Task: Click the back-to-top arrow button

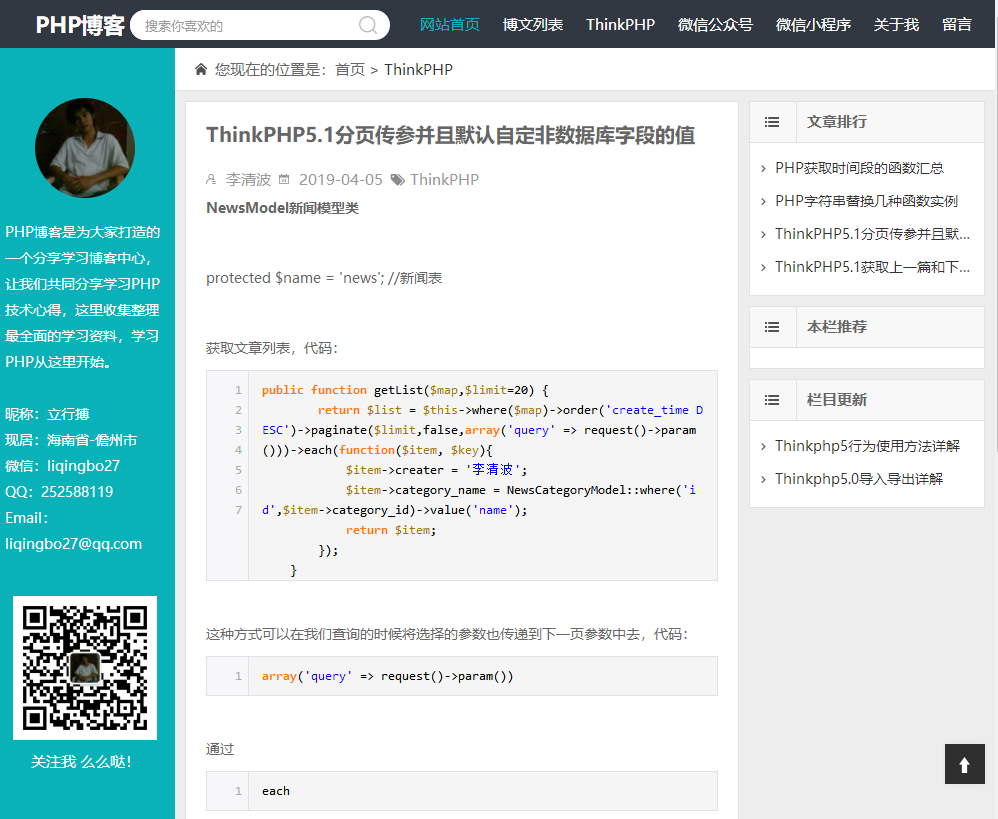Action: pyautogui.click(x=964, y=764)
